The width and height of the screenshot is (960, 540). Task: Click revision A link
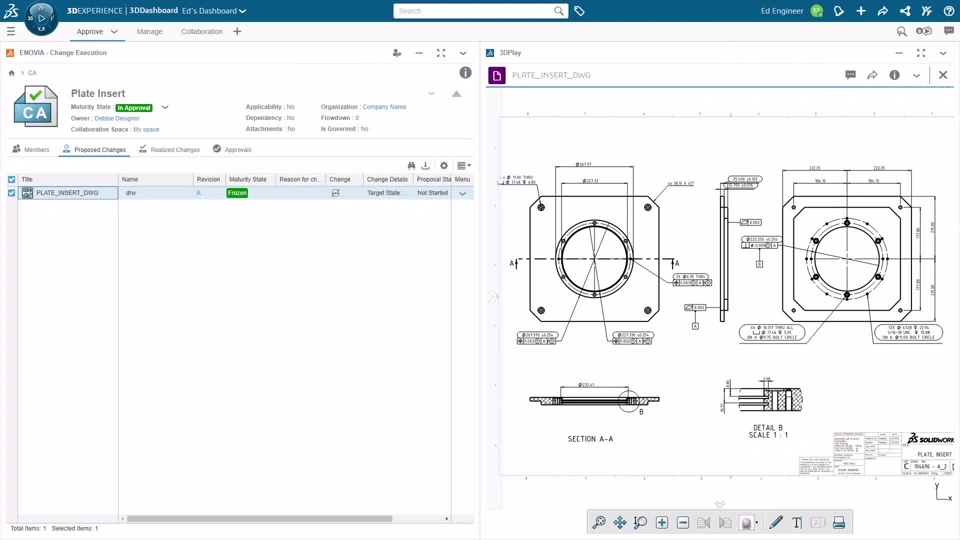pos(198,193)
